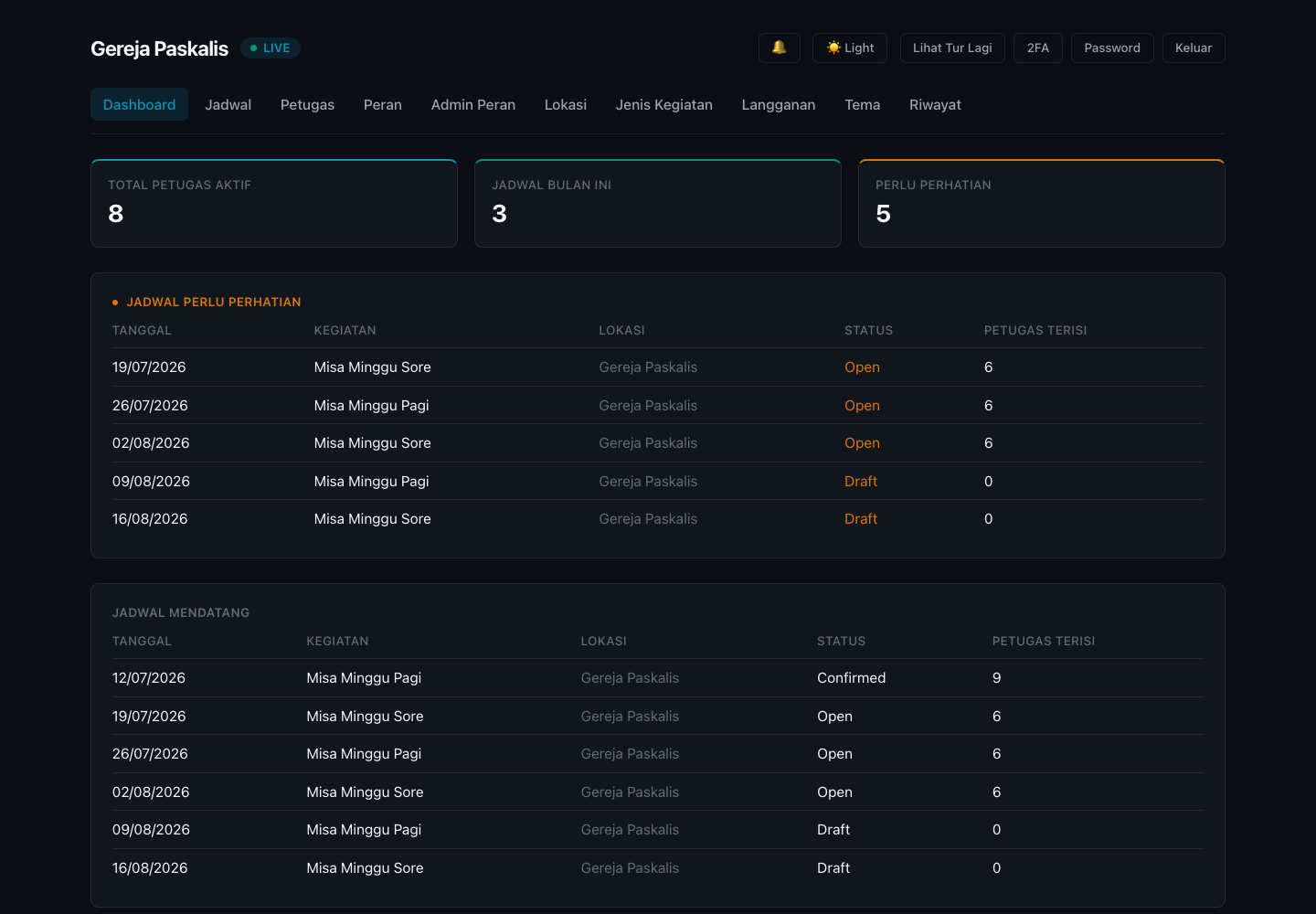The height and width of the screenshot is (914, 1316).
Task: Click petugas count 9 for 12/07/2026
Action: tap(996, 678)
